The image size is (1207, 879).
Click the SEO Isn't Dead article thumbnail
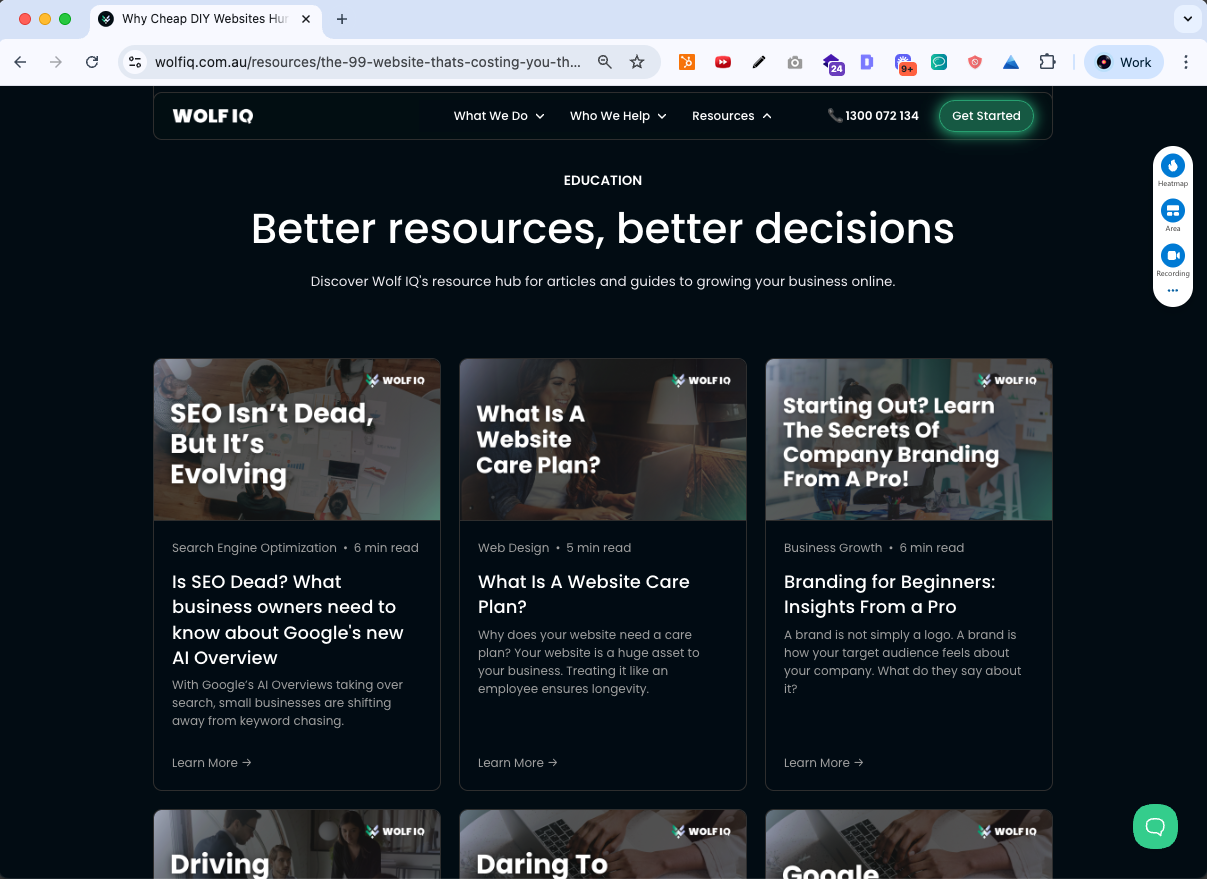296,440
